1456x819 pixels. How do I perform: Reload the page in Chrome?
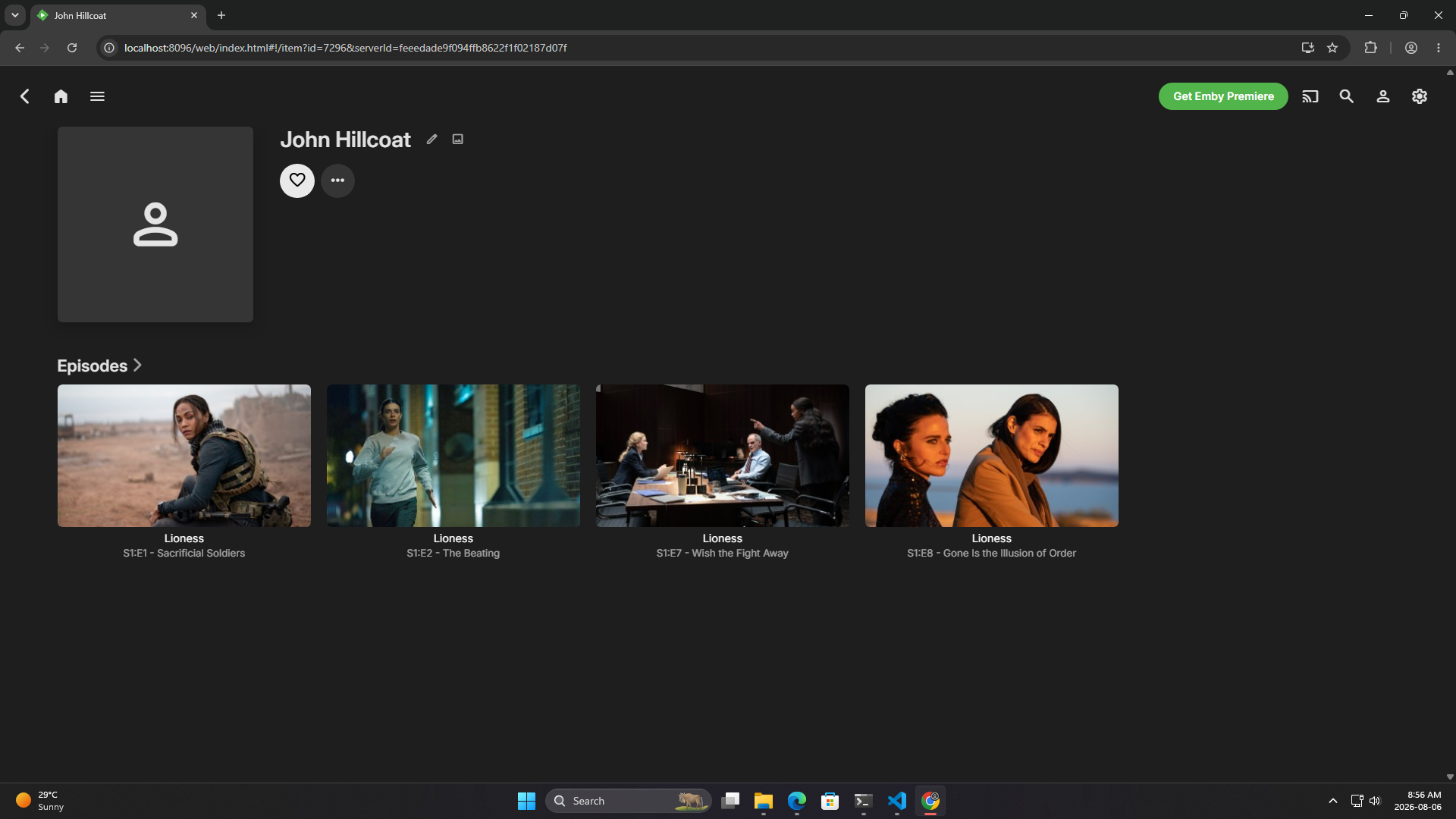coord(72,48)
